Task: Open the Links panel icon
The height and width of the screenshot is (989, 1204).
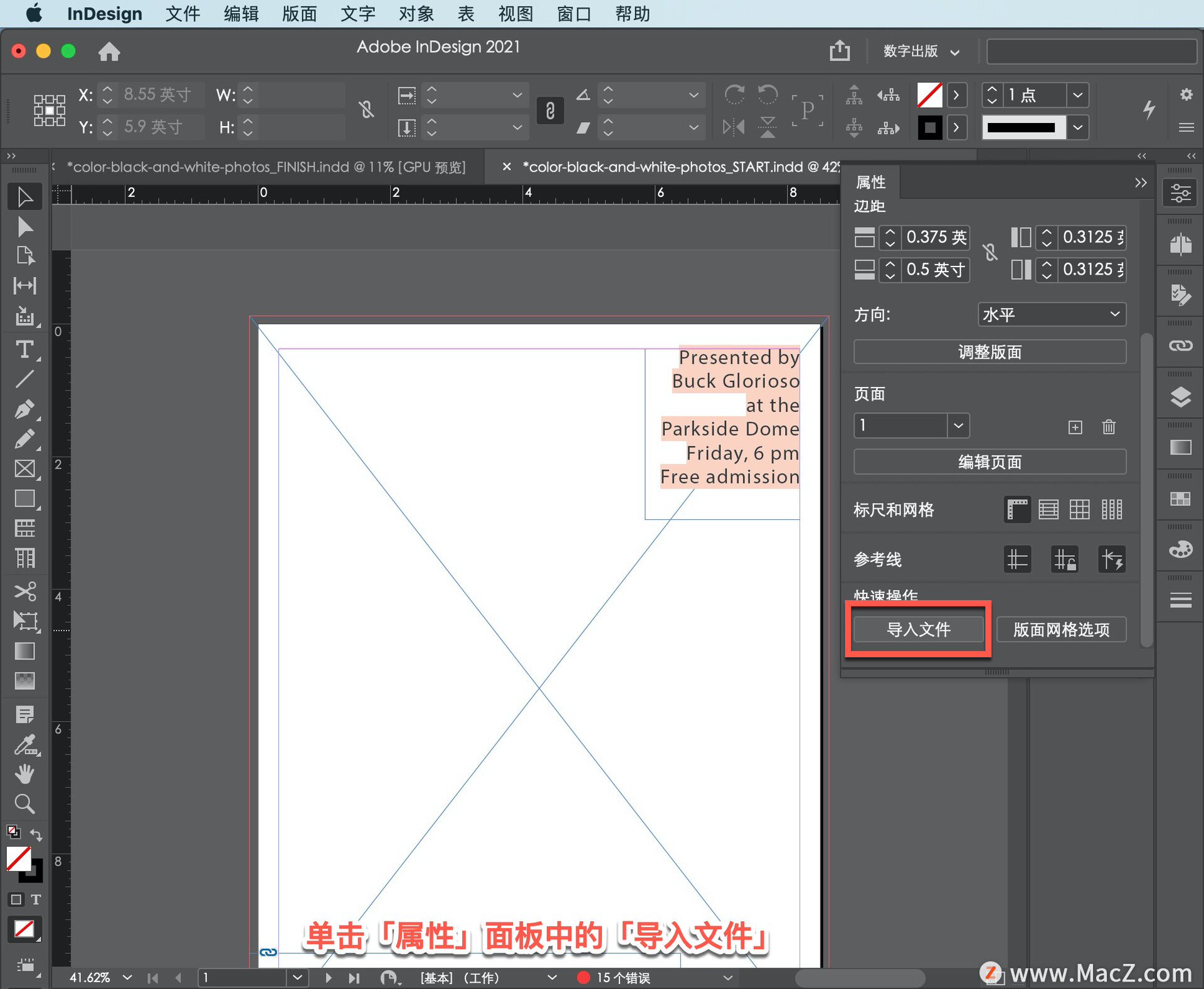Action: (1181, 346)
